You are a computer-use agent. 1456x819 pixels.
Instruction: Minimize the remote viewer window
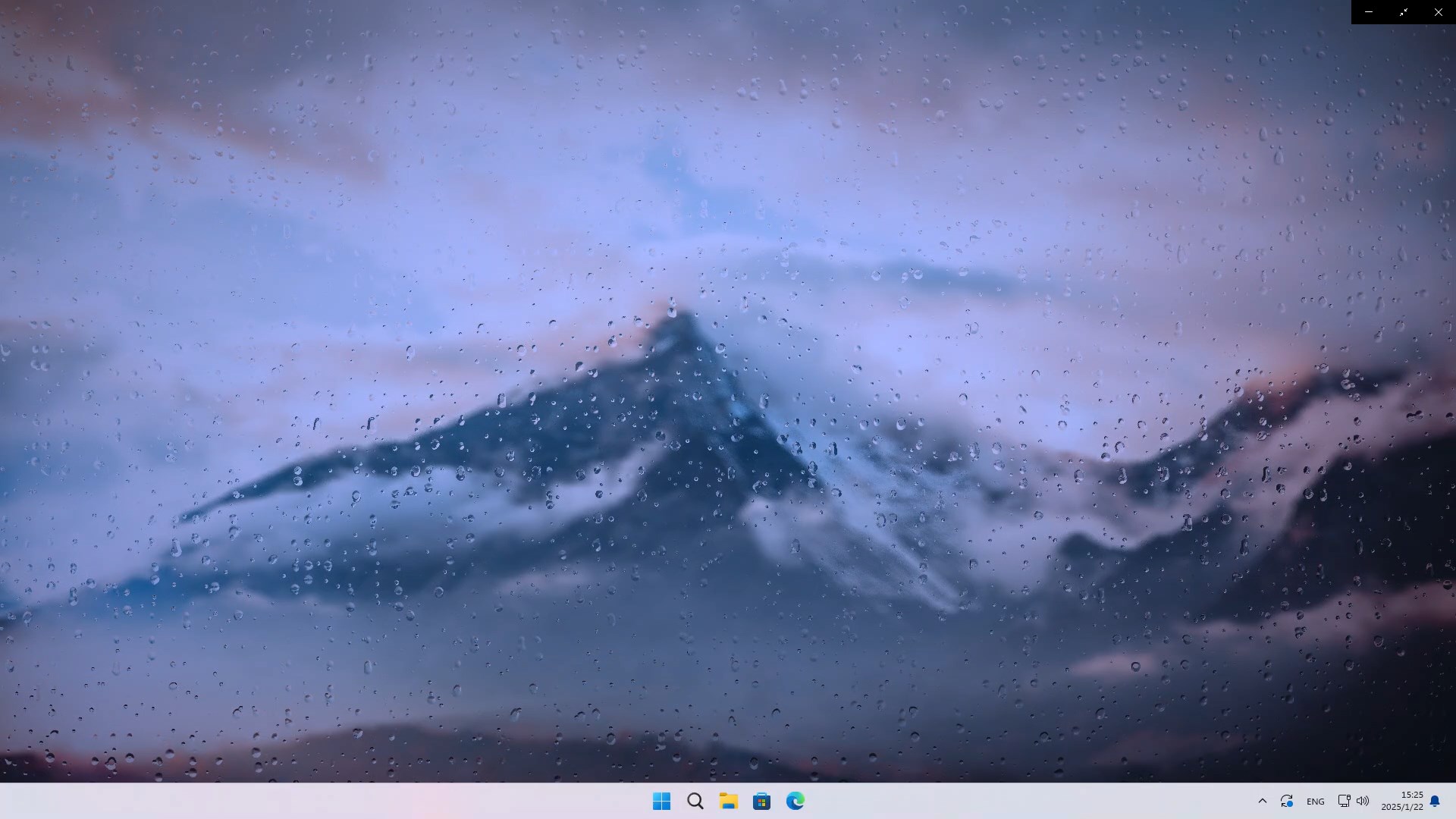pos(1368,12)
